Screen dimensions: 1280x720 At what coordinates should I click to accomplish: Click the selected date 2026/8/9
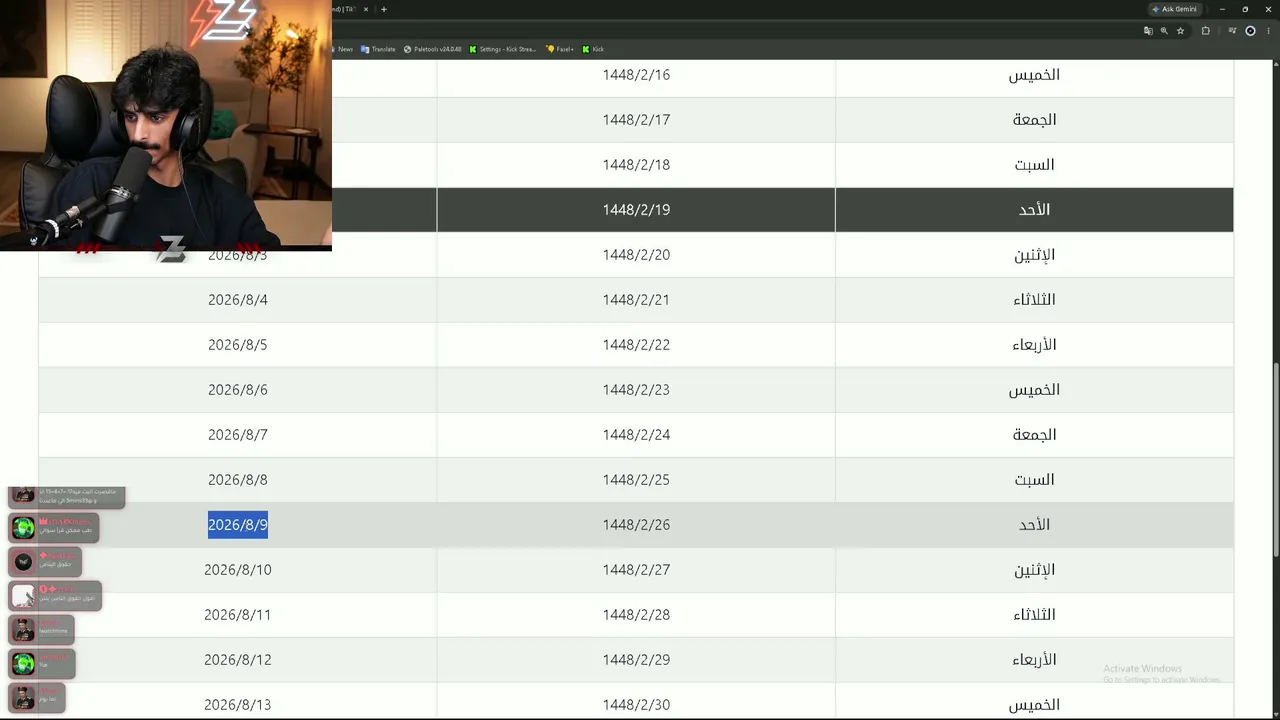238,525
